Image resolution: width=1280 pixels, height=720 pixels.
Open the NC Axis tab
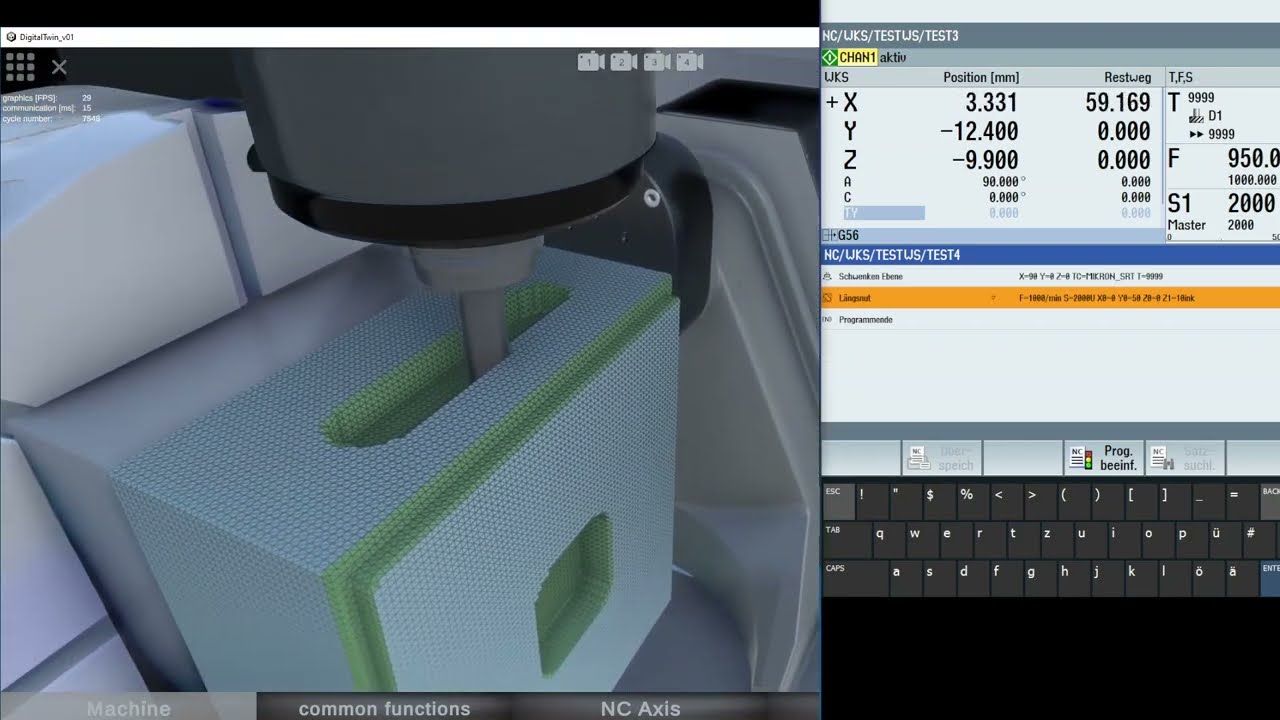(640, 708)
